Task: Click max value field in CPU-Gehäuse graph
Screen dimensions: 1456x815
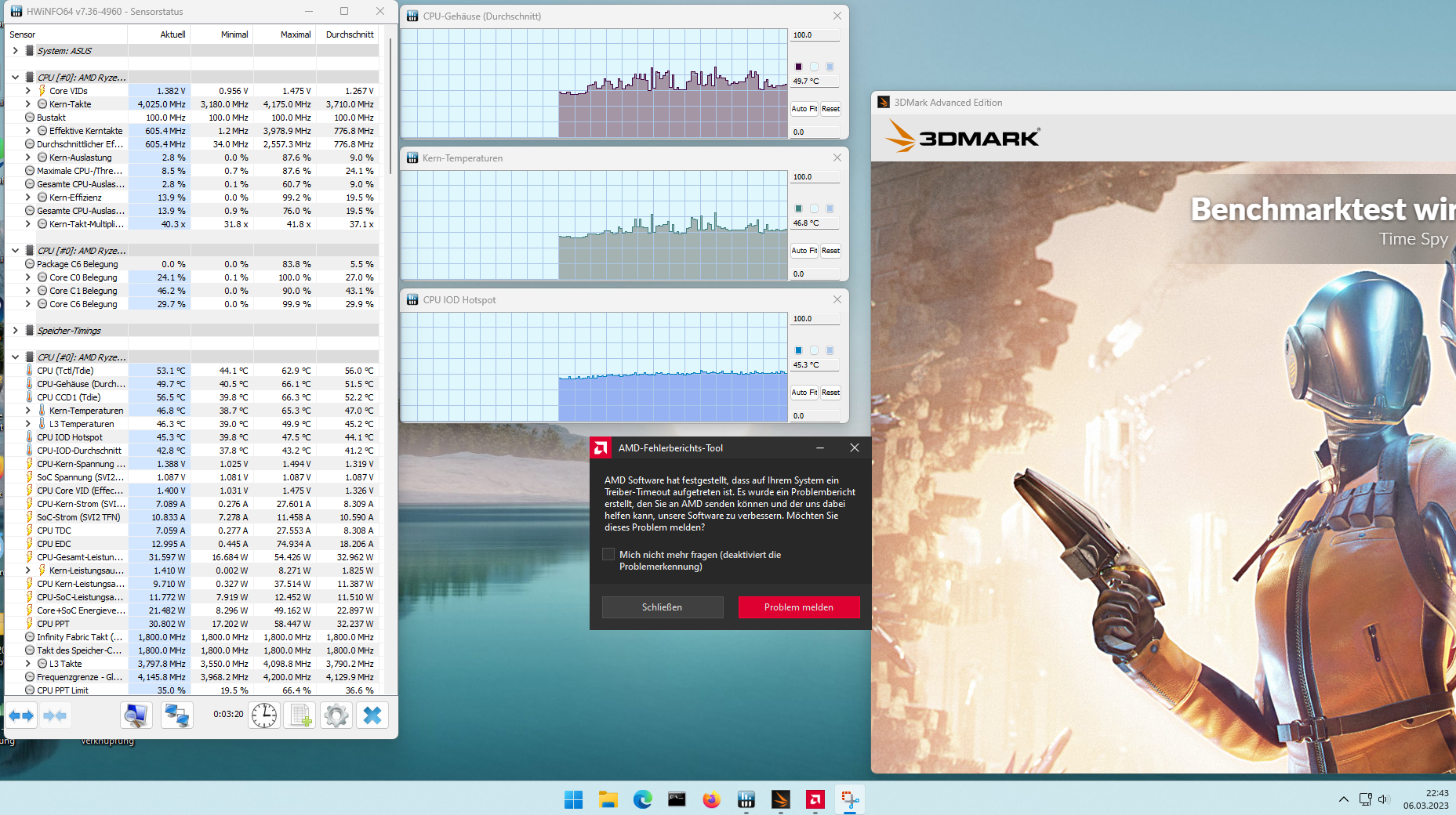Action: [x=815, y=35]
